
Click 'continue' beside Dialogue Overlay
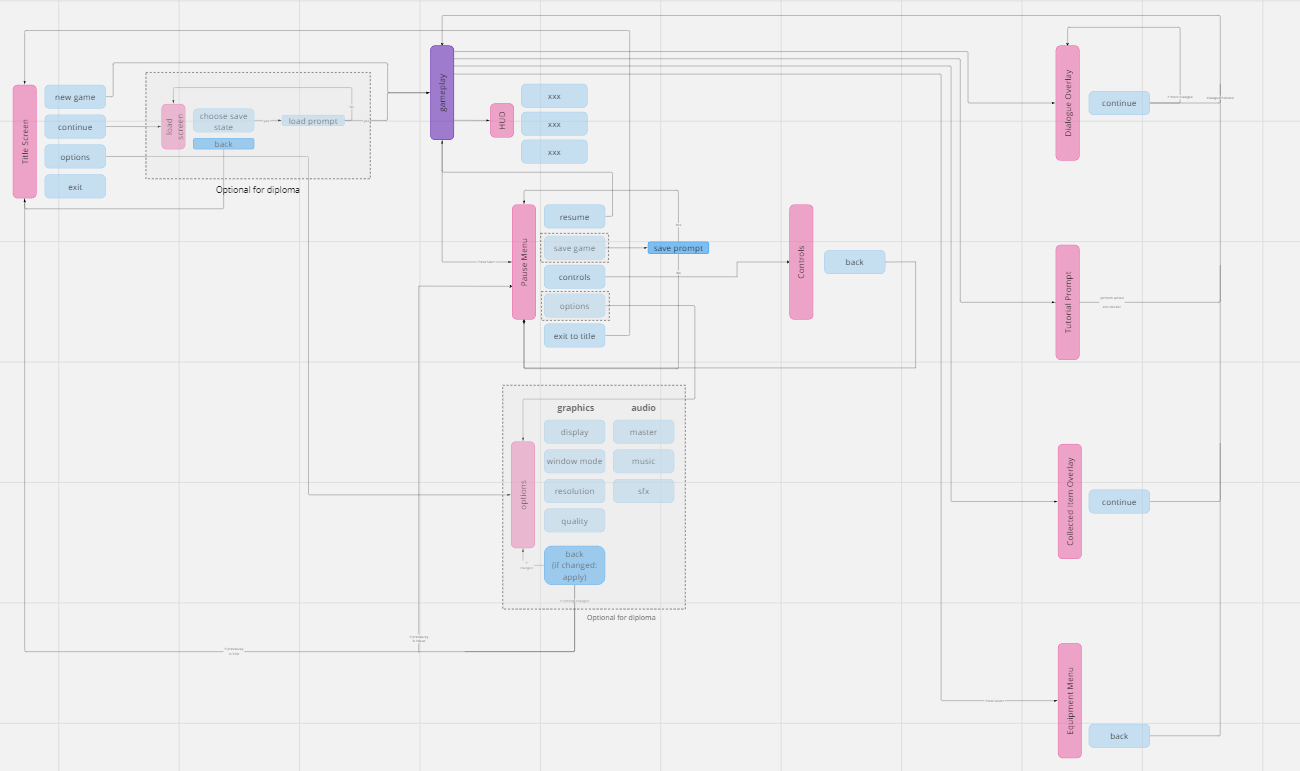pyautogui.click(x=1119, y=103)
